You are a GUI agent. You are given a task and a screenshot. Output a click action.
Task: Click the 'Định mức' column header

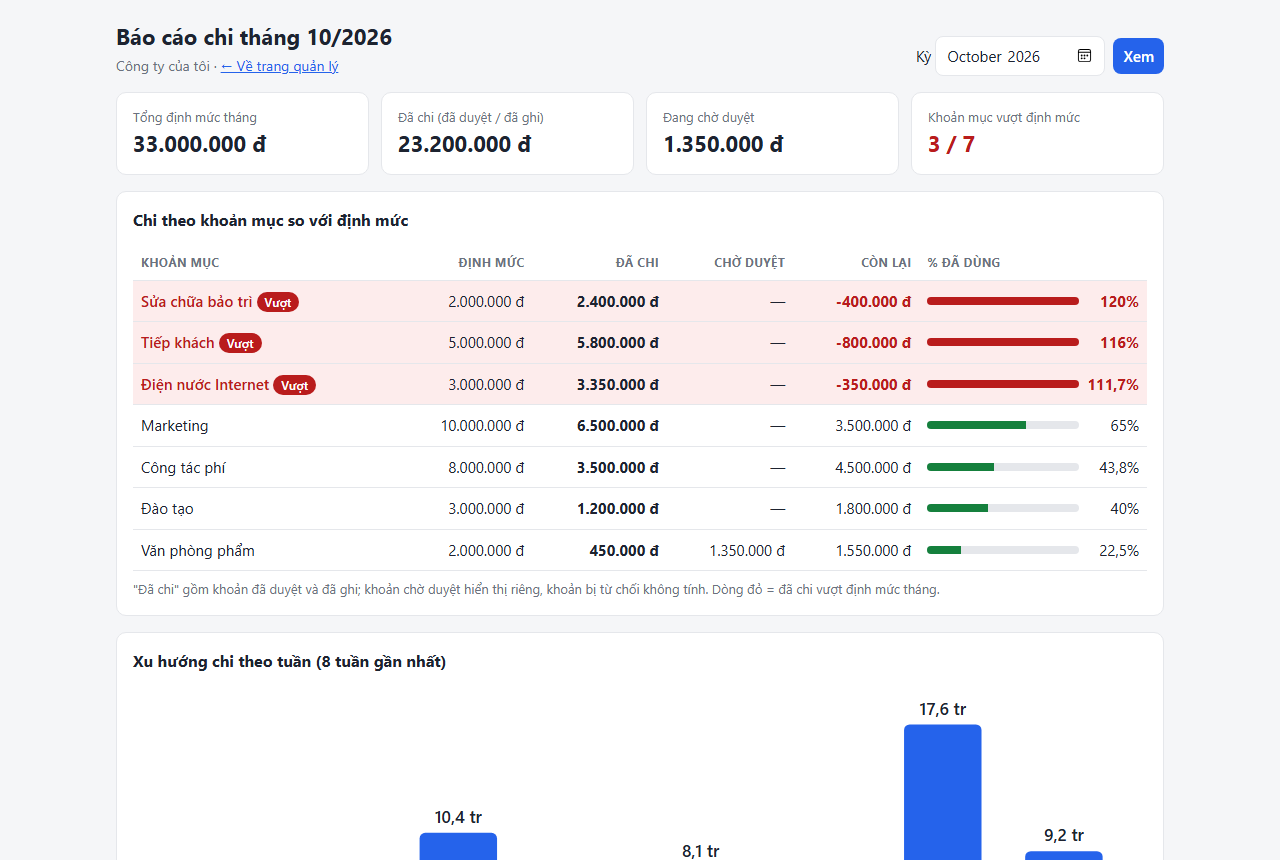click(491, 263)
